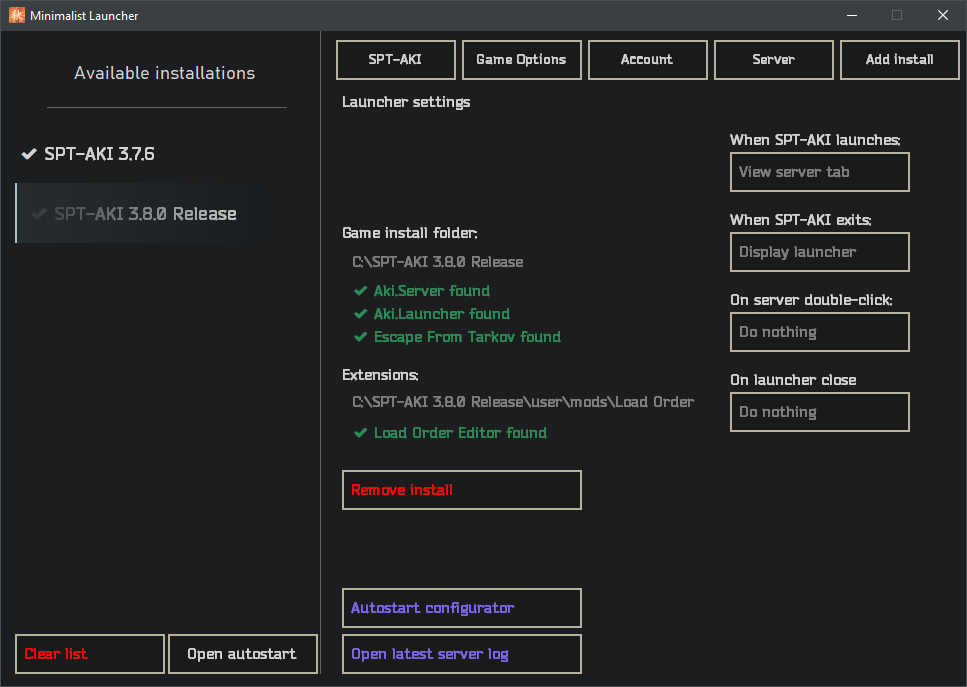967x687 pixels.
Task: Click the red Clear list button
Action: coord(90,654)
